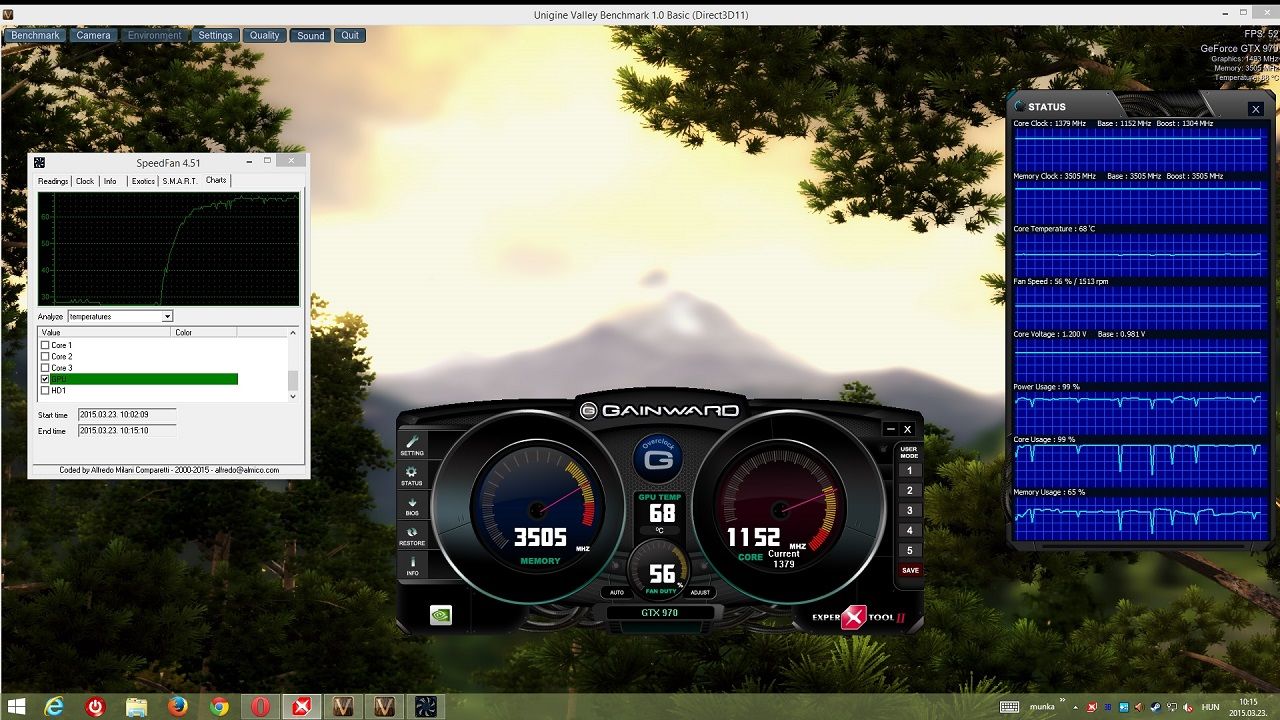The height and width of the screenshot is (720, 1280).
Task: Open the Camera menu in Valley
Action: click(93, 35)
